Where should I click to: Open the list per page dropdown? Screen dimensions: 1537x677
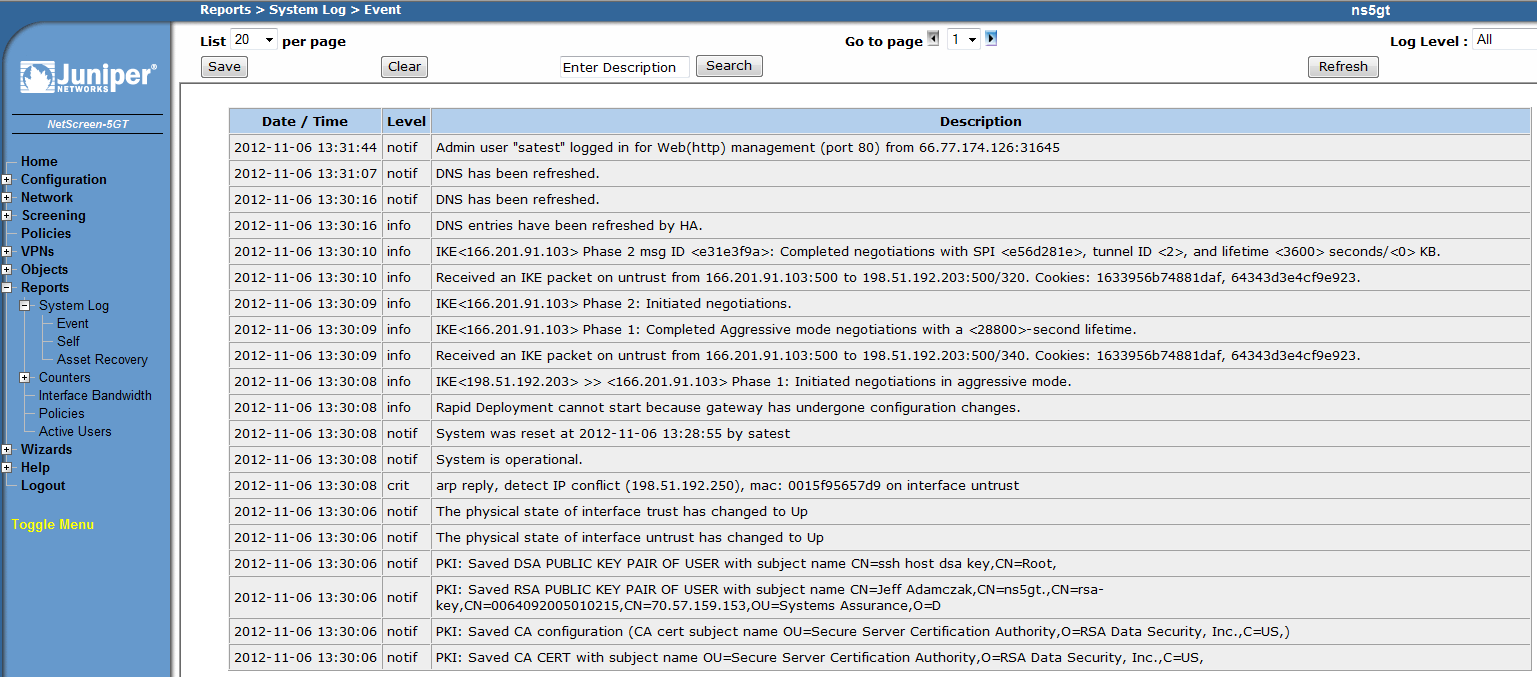click(x=254, y=40)
